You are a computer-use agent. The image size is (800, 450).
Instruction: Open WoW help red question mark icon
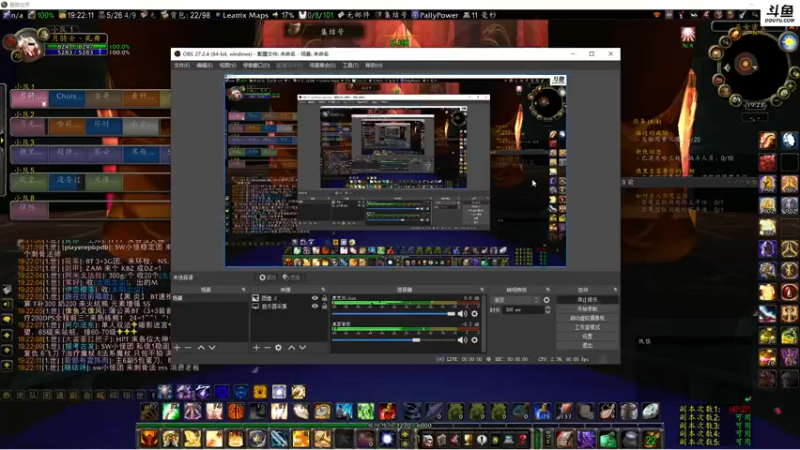click(x=522, y=440)
